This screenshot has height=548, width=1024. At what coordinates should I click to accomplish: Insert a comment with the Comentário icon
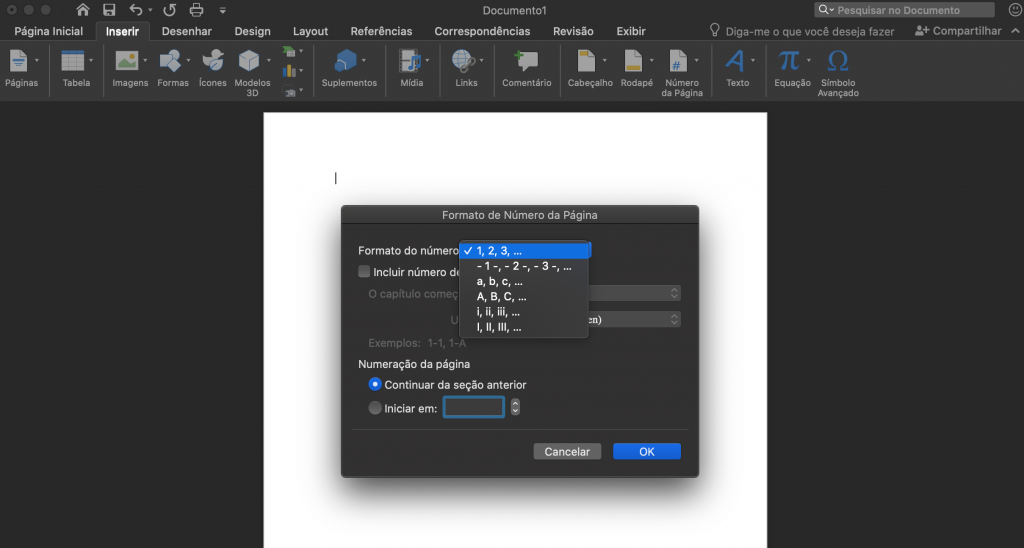coord(526,61)
